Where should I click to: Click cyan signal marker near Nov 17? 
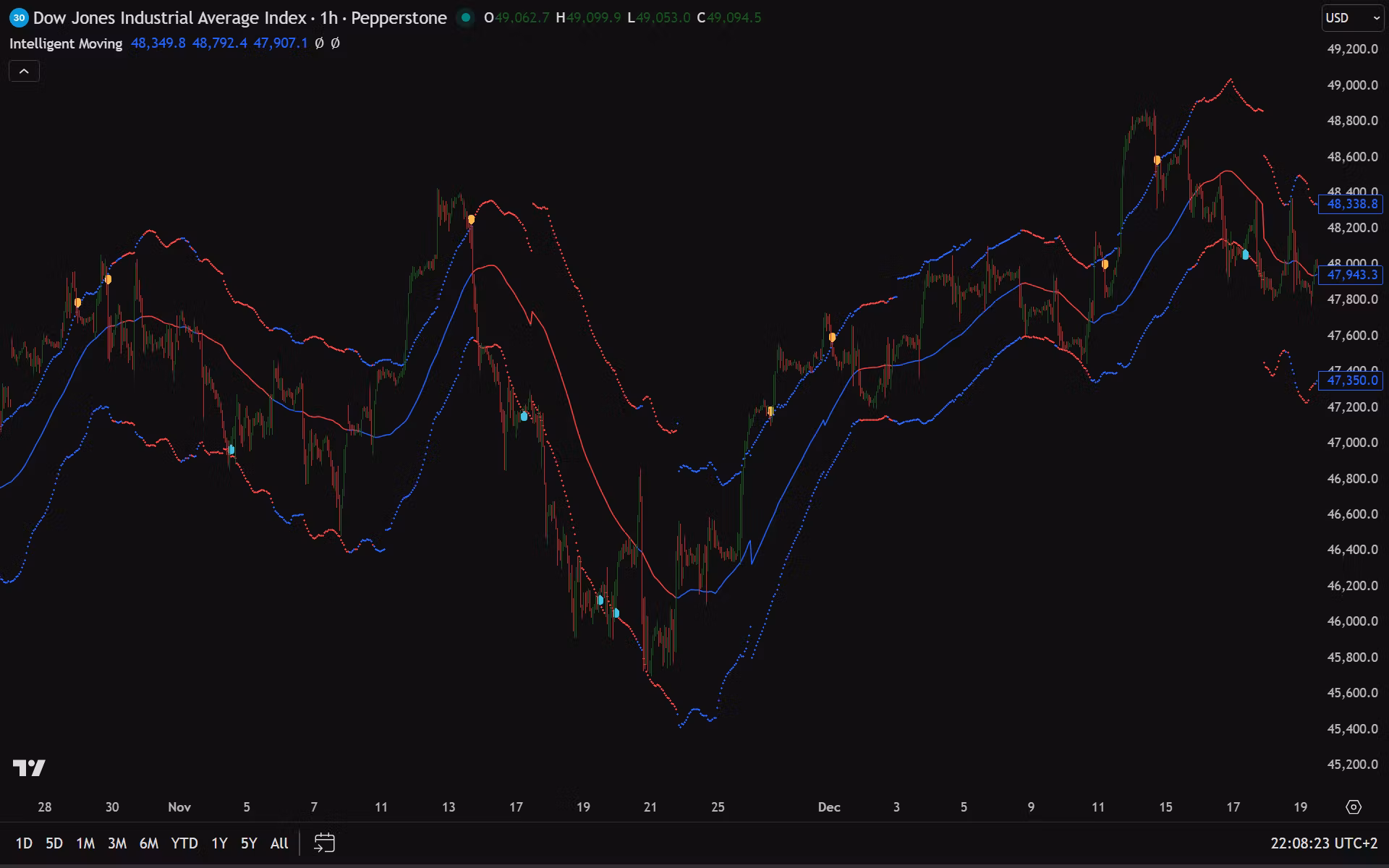click(x=524, y=416)
